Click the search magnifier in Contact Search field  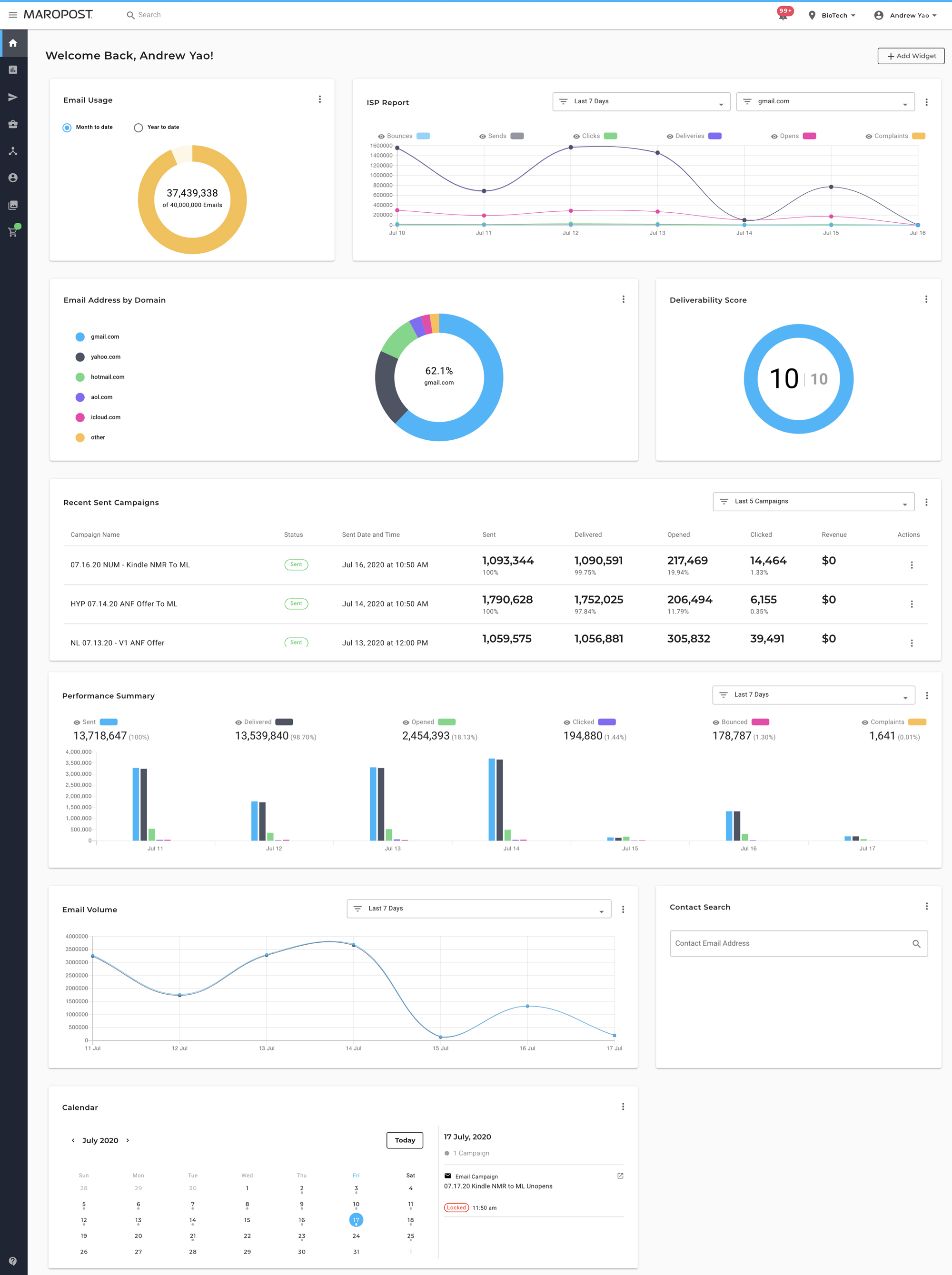[916, 944]
